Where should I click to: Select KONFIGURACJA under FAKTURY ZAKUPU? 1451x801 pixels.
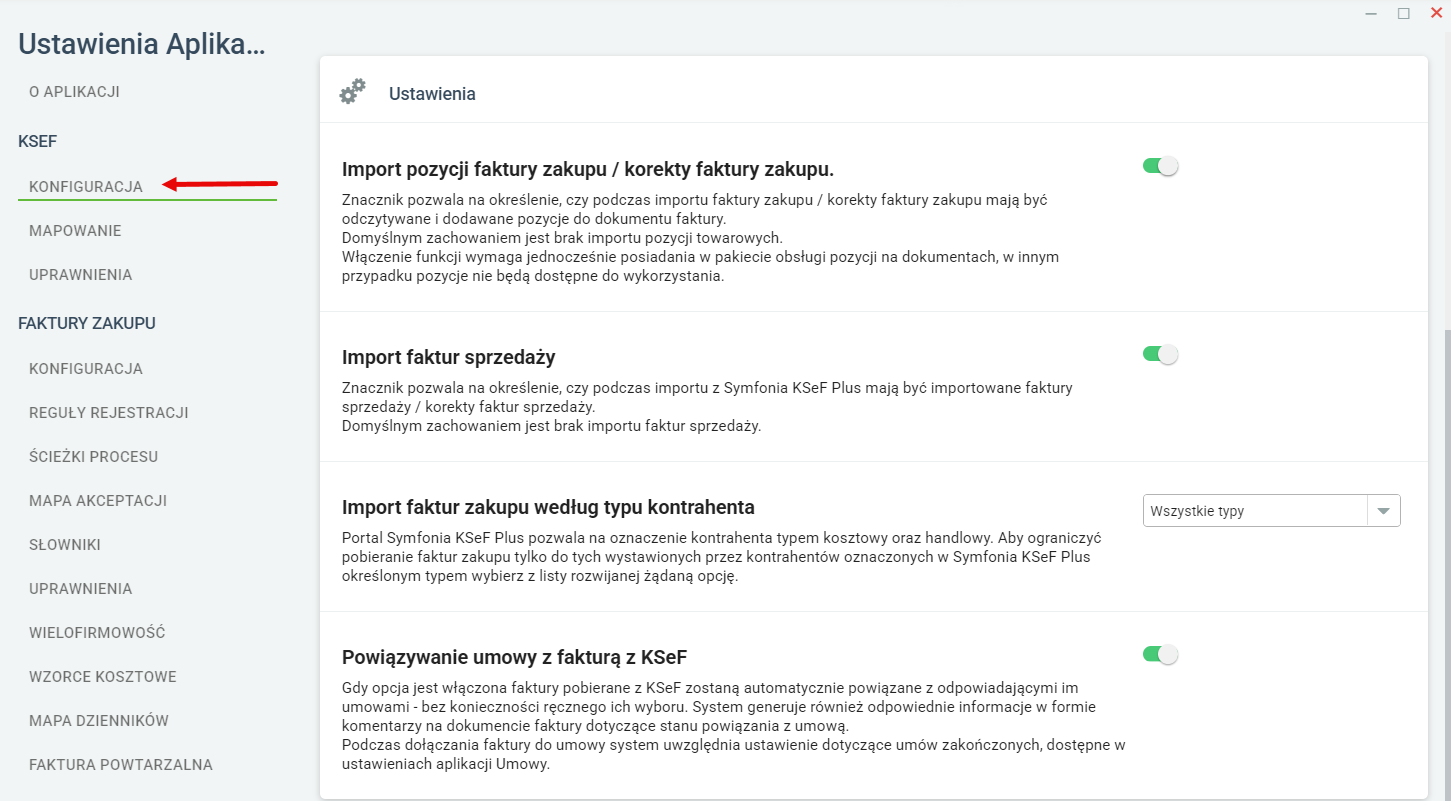pos(86,369)
